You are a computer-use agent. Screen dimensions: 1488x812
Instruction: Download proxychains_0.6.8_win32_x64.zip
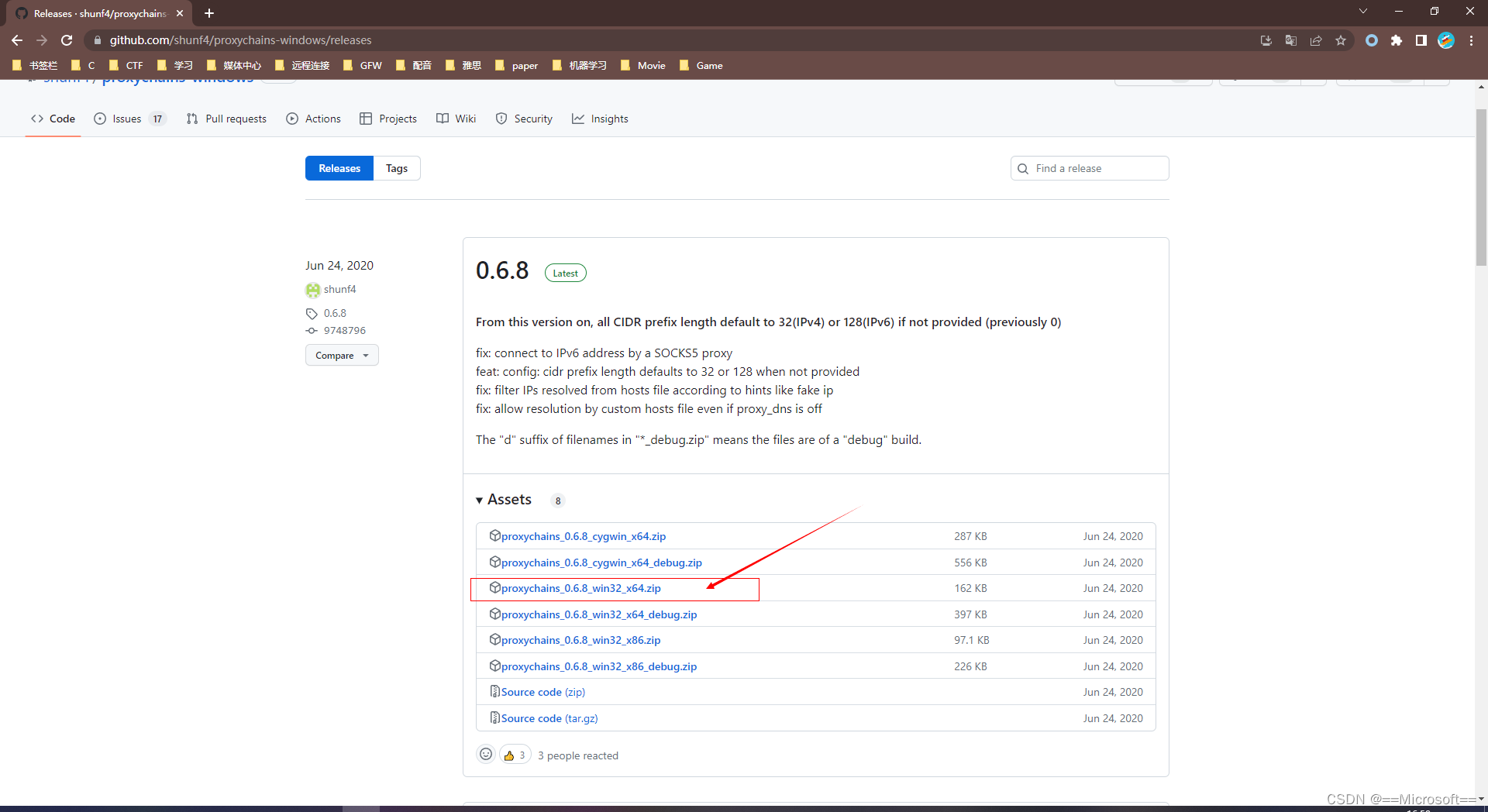point(580,588)
